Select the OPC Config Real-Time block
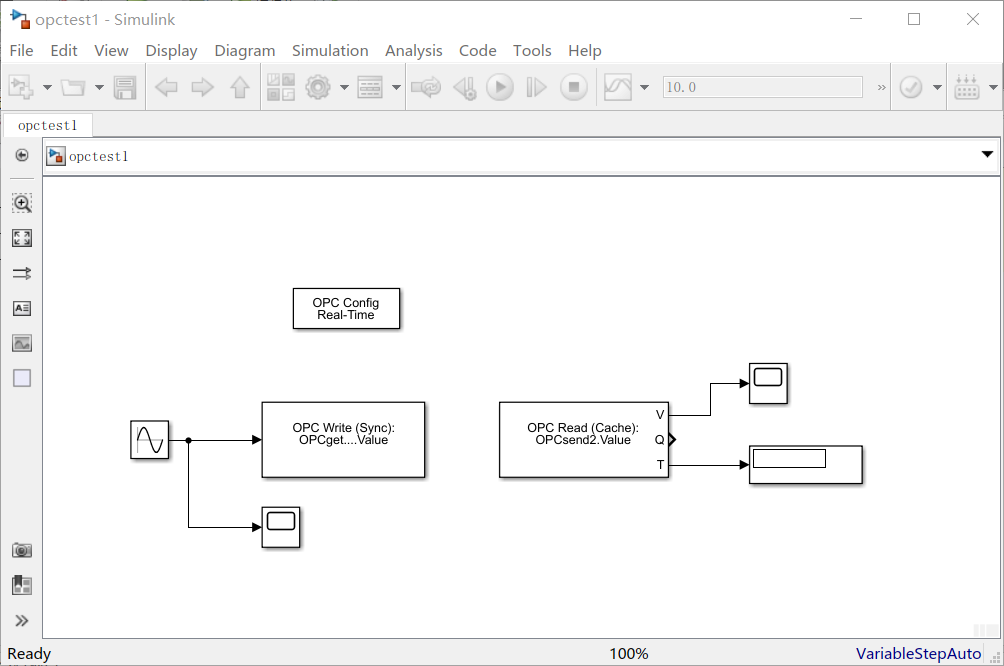This screenshot has width=1004, height=666. (x=346, y=309)
